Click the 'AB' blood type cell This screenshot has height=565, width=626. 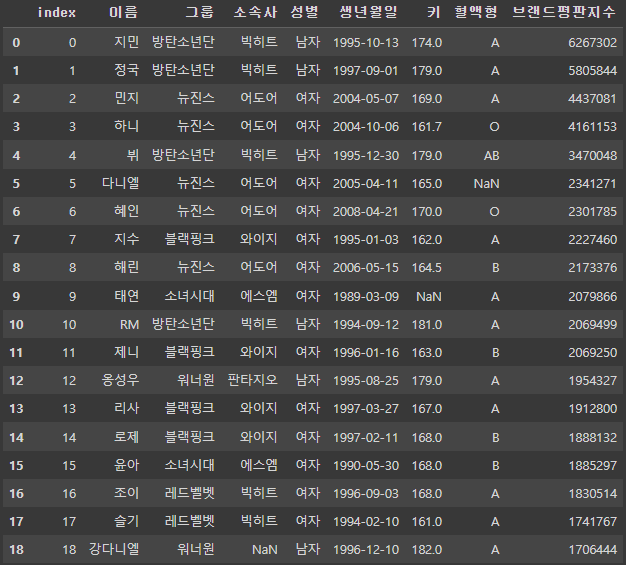pos(491,155)
